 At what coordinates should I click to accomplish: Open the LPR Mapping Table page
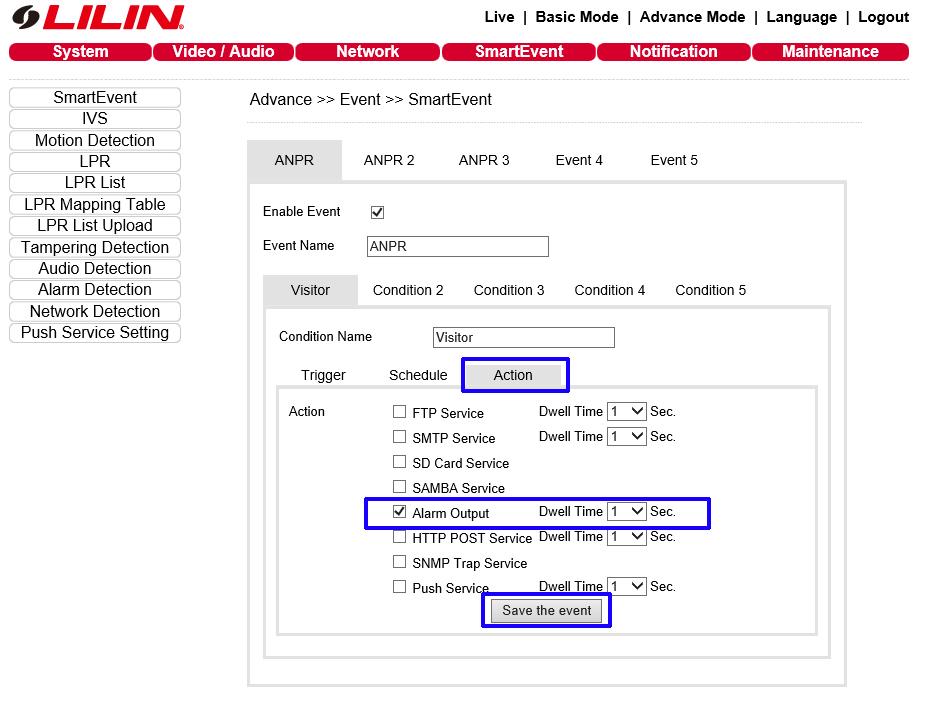click(95, 204)
